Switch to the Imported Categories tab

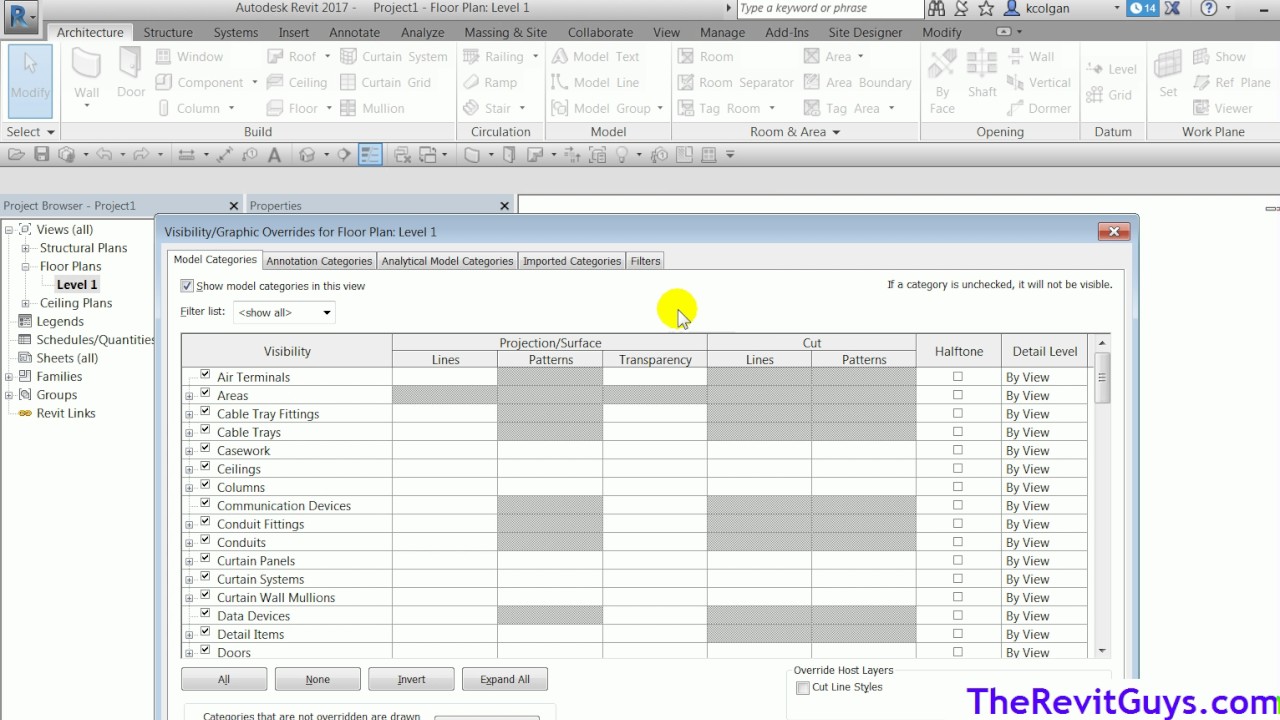point(572,261)
